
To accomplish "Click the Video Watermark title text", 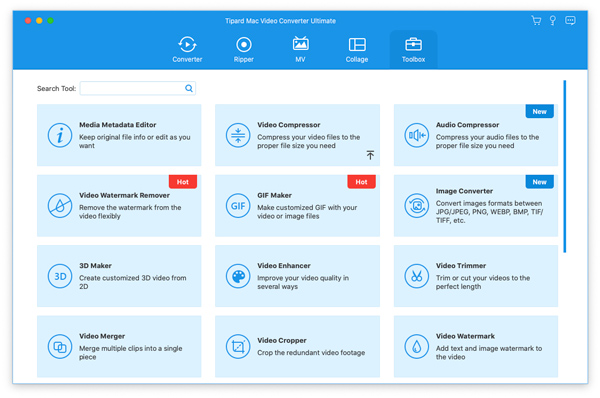I will [x=465, y=336].
